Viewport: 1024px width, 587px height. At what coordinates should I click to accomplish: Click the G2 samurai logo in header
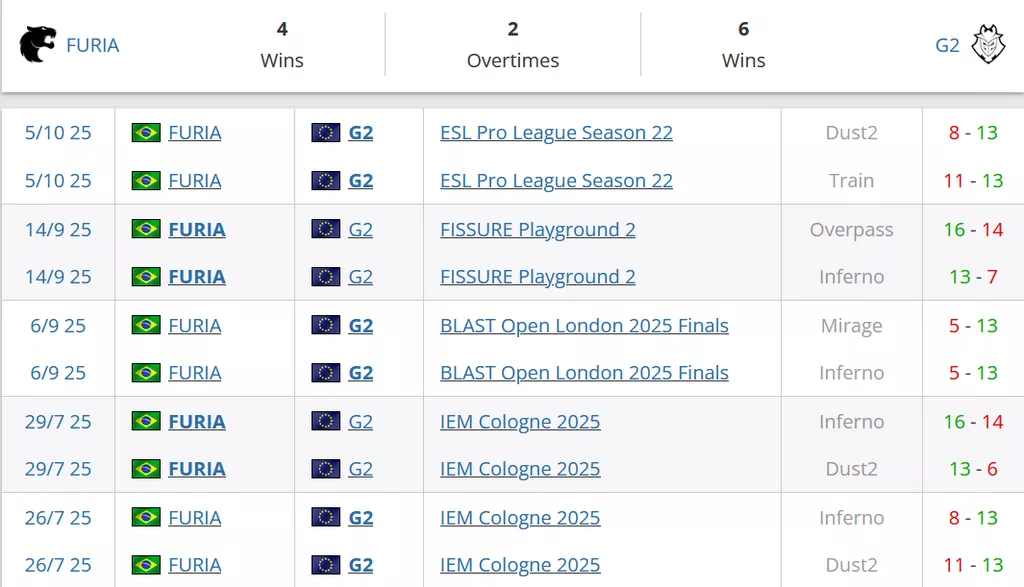click(x=988, y=45)
